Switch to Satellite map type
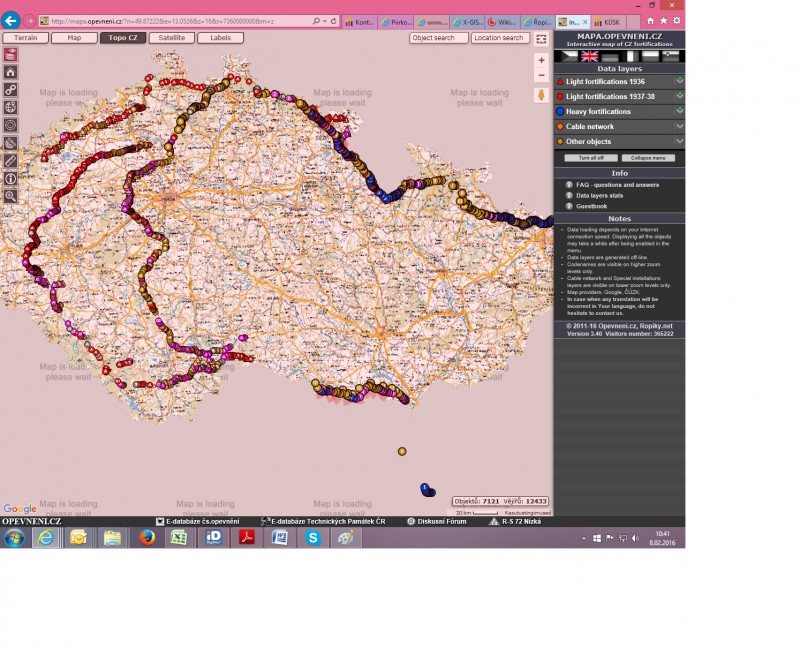The width and height of the screenshot is (800, 648). [172, 38]
